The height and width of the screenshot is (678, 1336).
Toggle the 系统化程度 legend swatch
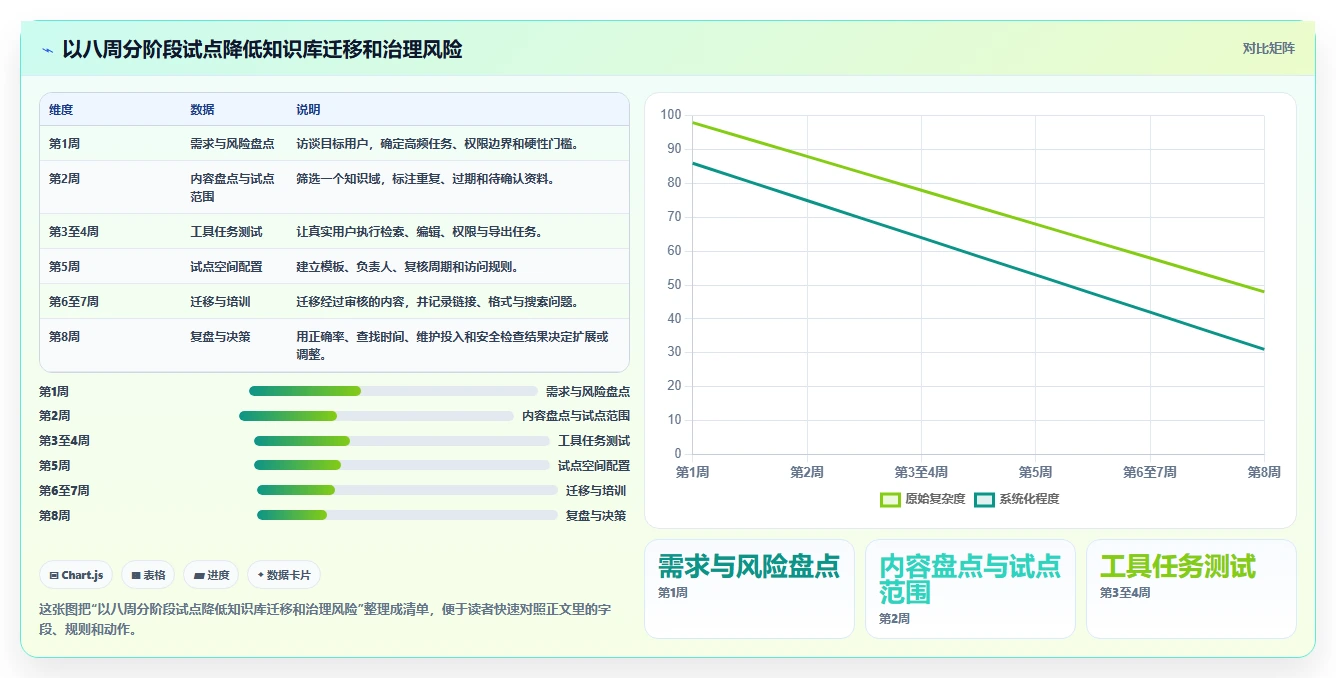984,499
